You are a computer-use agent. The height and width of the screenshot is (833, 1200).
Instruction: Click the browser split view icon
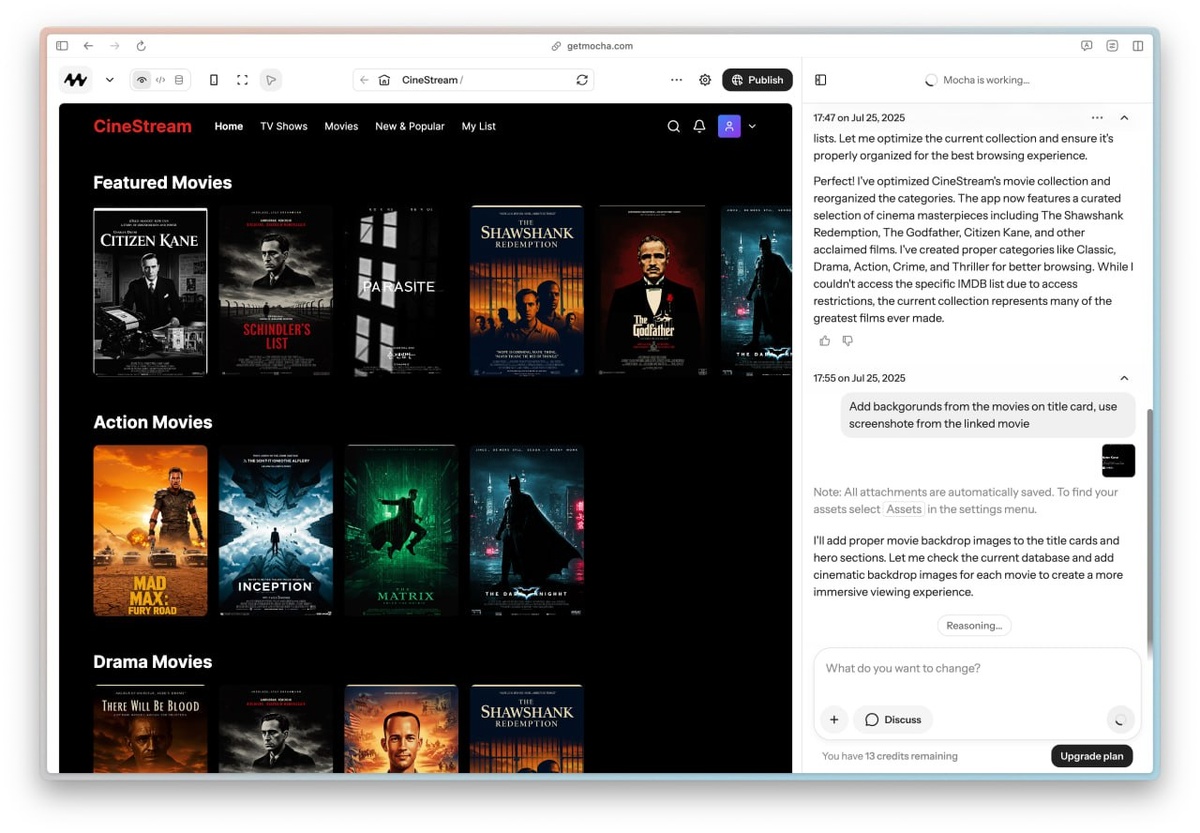1138,46
